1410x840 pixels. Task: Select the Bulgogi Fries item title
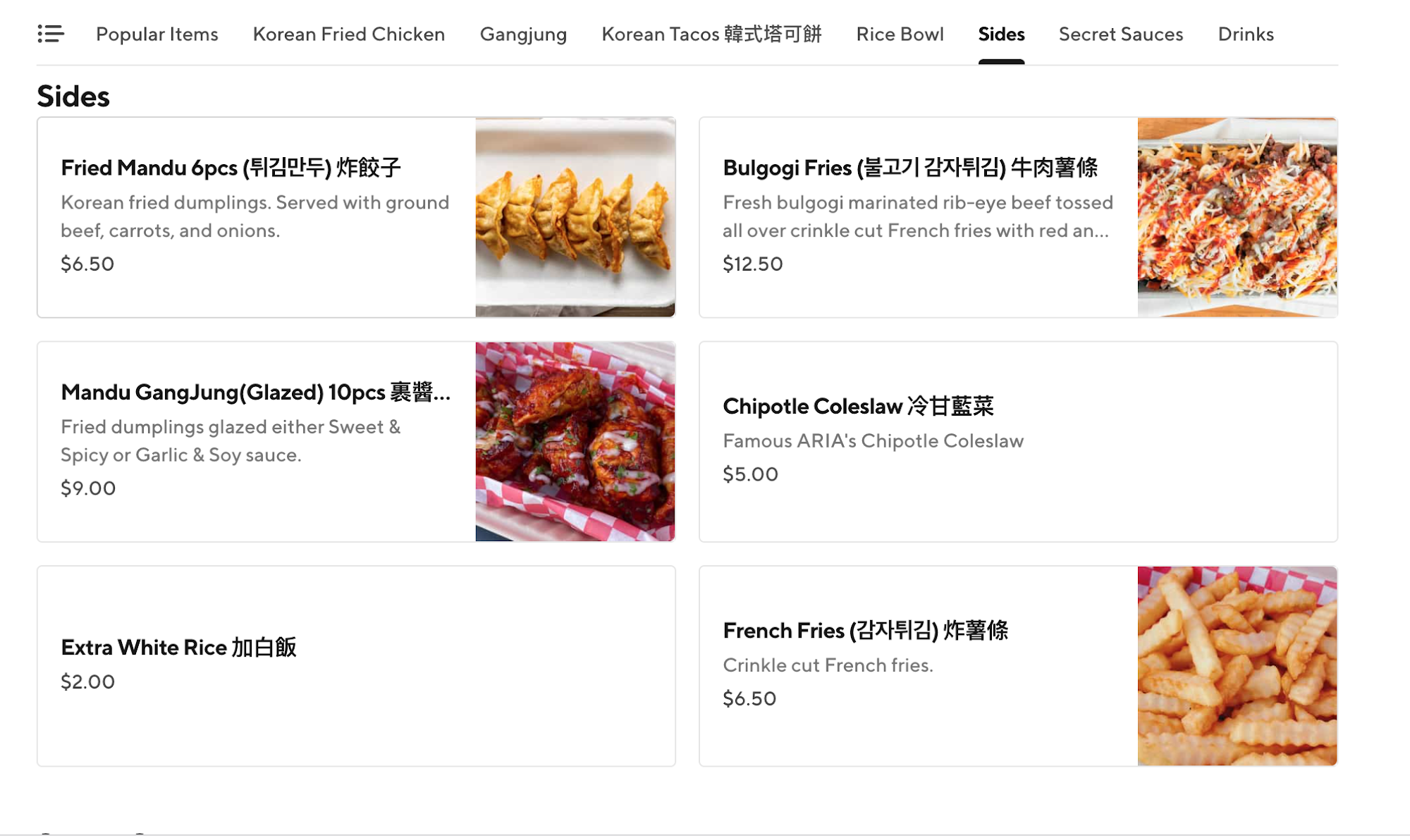pos(910,168)
